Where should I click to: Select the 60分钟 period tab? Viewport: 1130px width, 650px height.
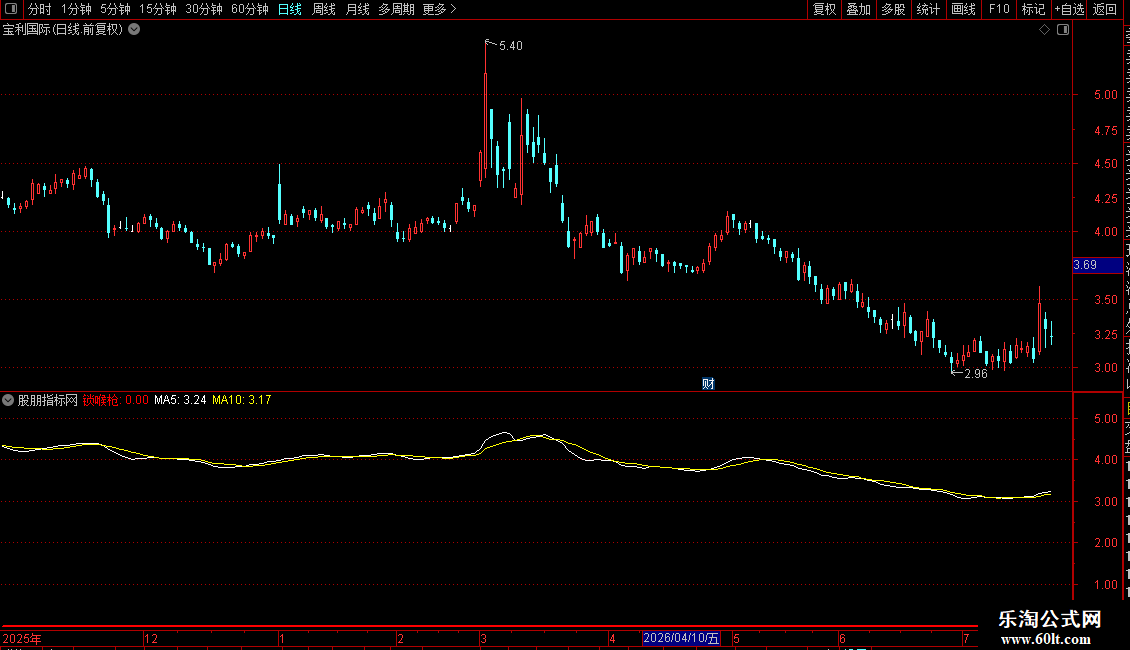(x=249, y=9)
